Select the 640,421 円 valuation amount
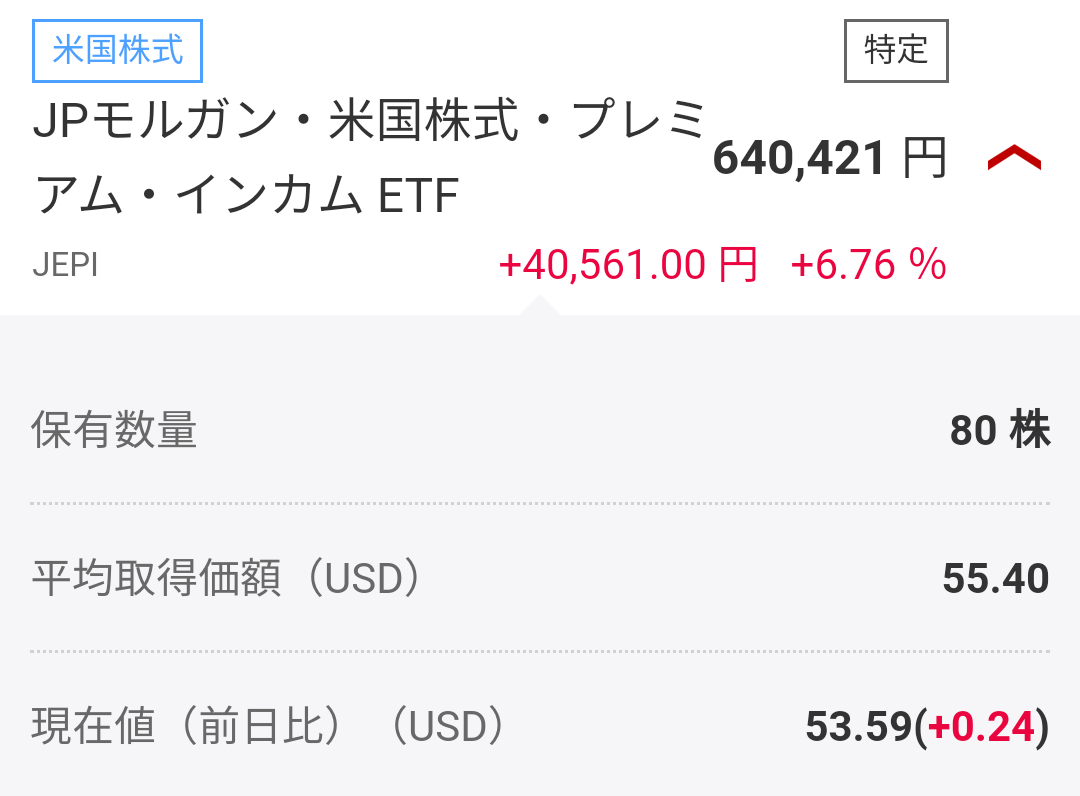Screen dimensions: 1080x796 (800, 158)
